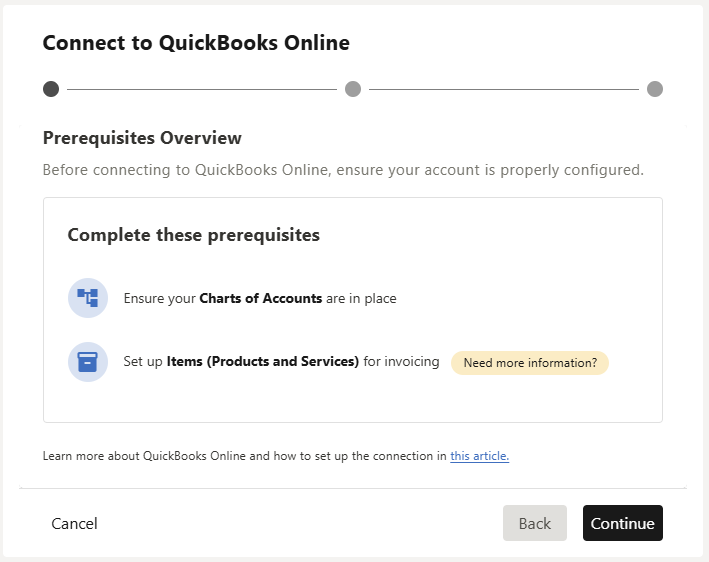Select the first step indicator dot
The image size is (709, 562).
click(51, 89)
